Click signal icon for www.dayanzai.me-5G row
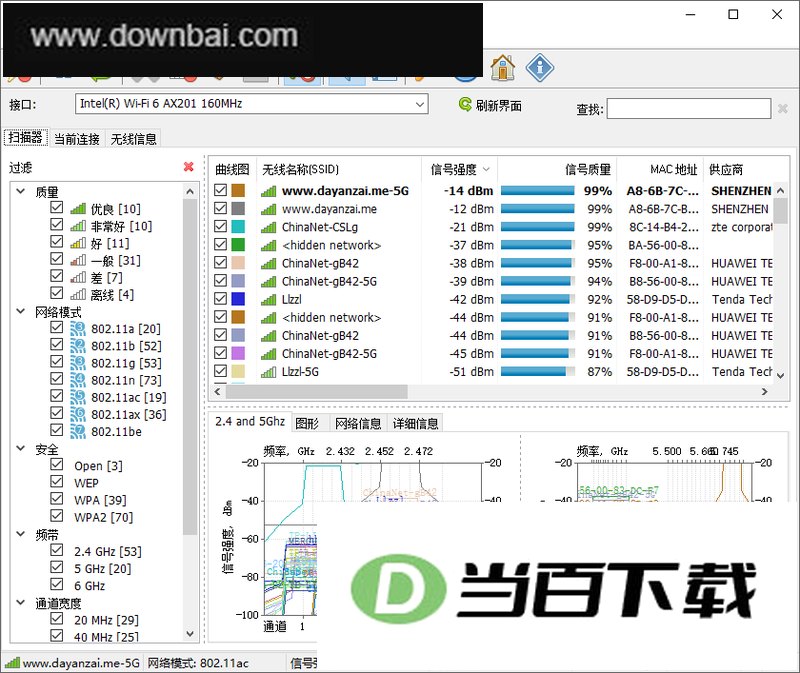800x673 pixels. point(268,191)
